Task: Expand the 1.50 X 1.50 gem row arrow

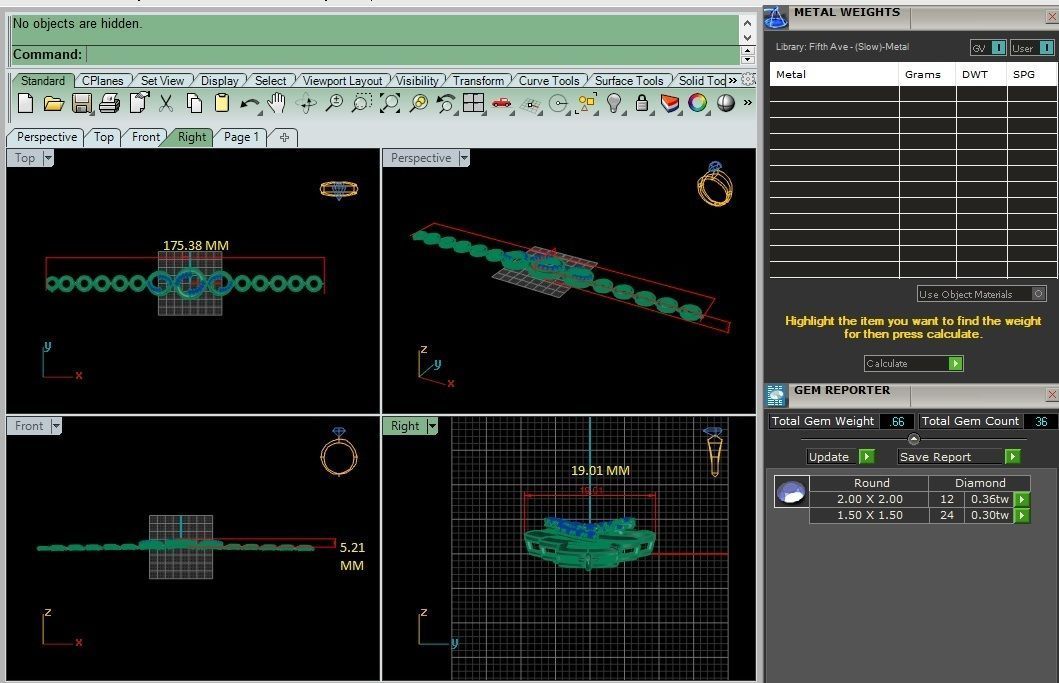Action: [1022, 515]
